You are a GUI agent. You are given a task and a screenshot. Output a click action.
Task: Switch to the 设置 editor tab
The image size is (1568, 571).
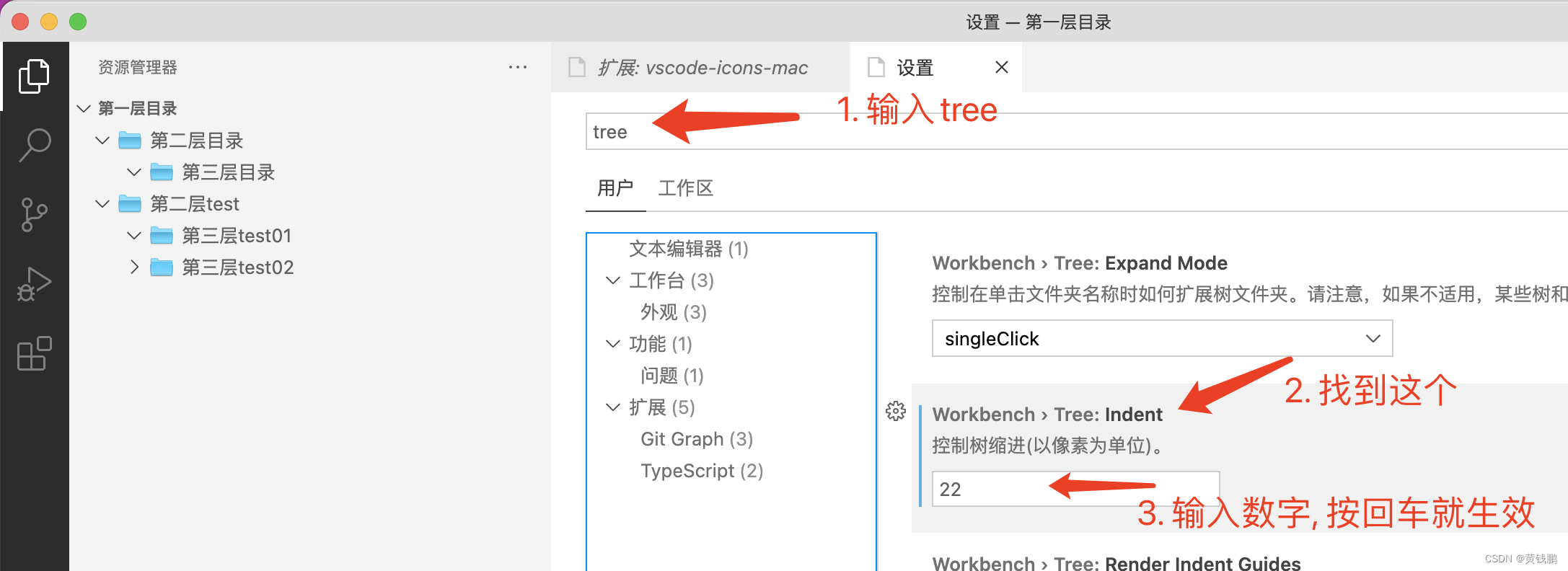936,67
